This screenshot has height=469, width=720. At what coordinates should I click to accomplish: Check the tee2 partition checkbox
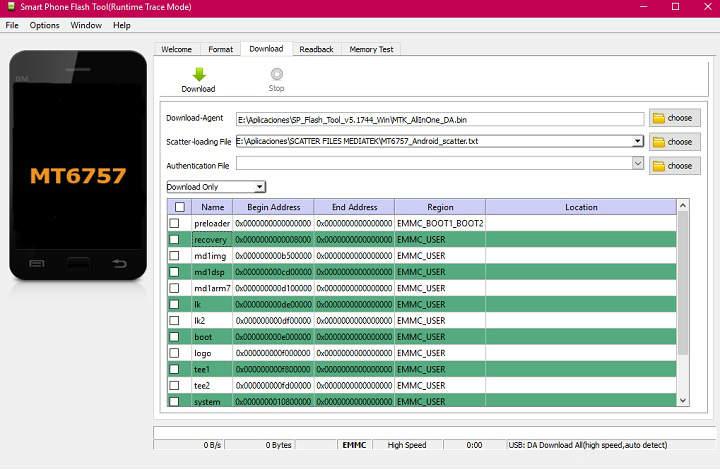[x=174, y=385]
